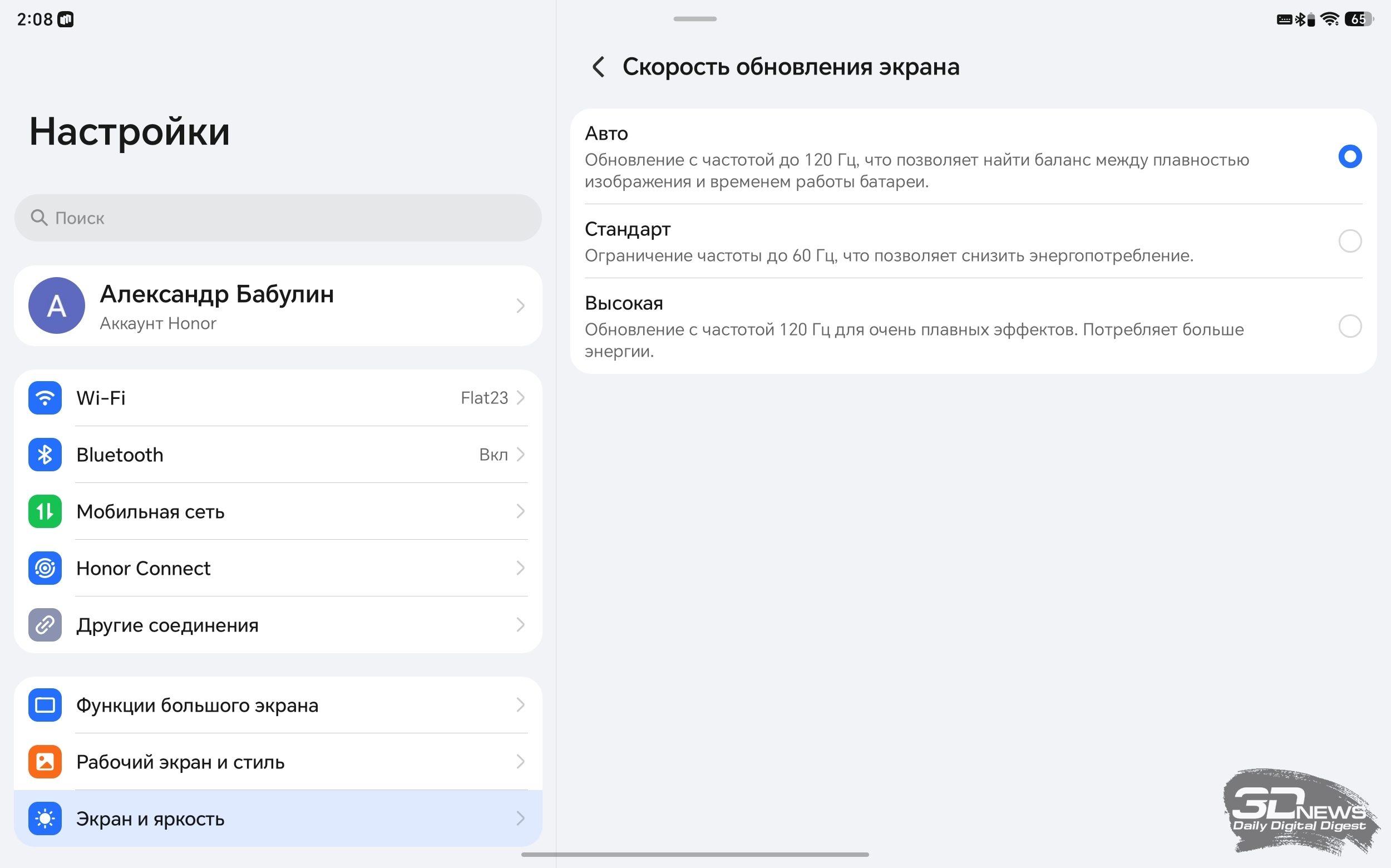1391x868 pixels.
Task: Tap the Авто description about 120 Гц balance
Action: pyautogui.click(x=916, y=170)
